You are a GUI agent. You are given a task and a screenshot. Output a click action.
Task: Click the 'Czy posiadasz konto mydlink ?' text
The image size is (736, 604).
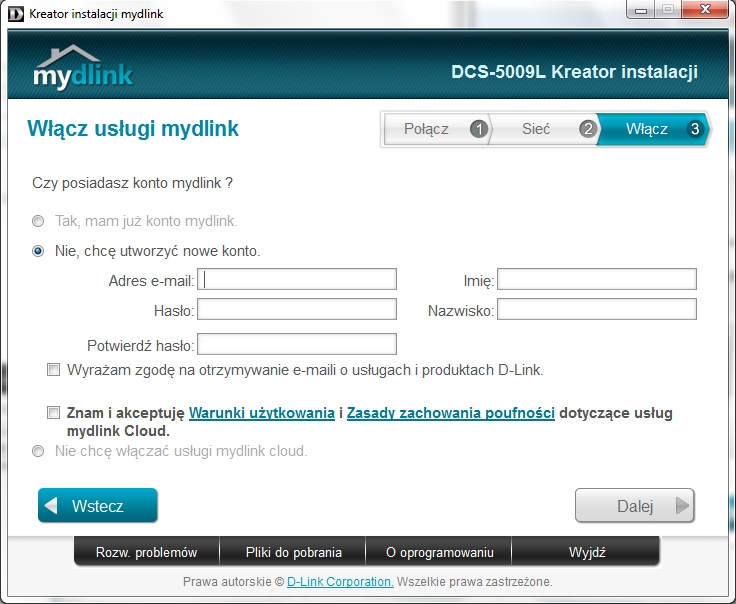pyautogui.click(x=132, y=183)
